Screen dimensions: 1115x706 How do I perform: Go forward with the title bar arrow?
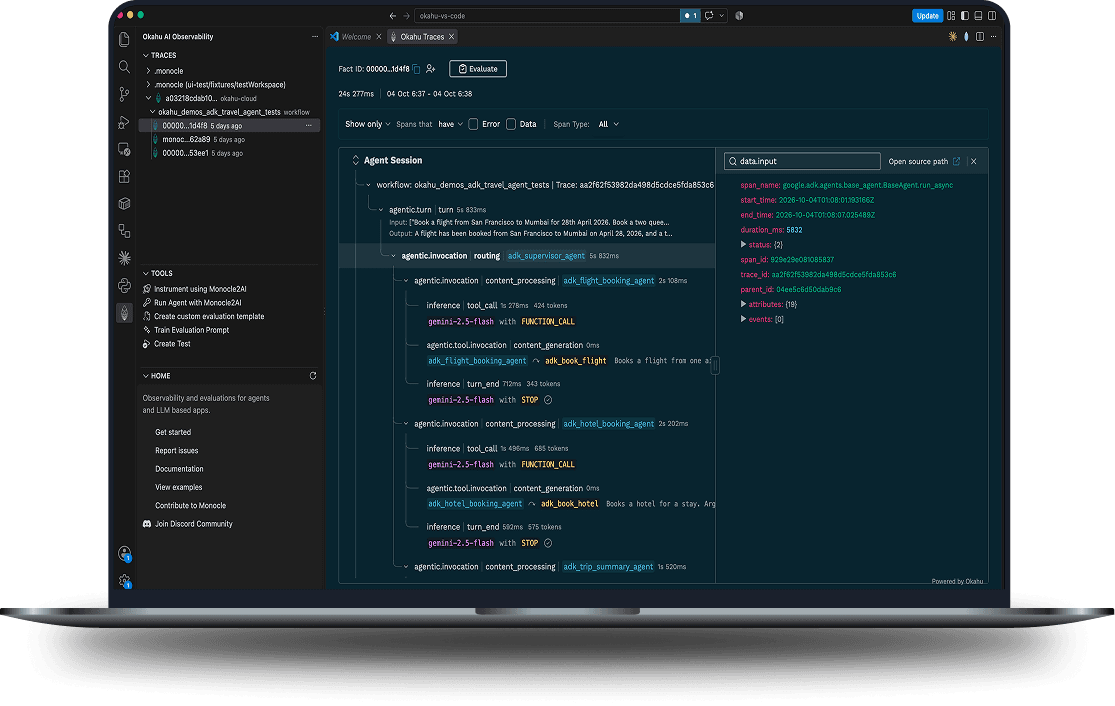[407, 16]
